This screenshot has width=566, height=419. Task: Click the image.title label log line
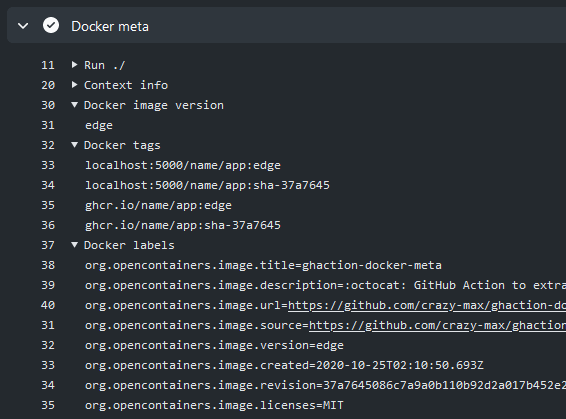click(x=263, y=265)
